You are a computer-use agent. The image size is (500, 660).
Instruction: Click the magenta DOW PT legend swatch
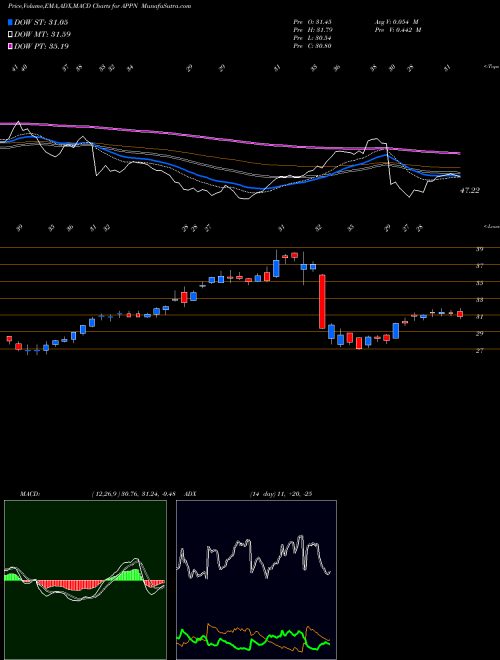pos(10,46)
